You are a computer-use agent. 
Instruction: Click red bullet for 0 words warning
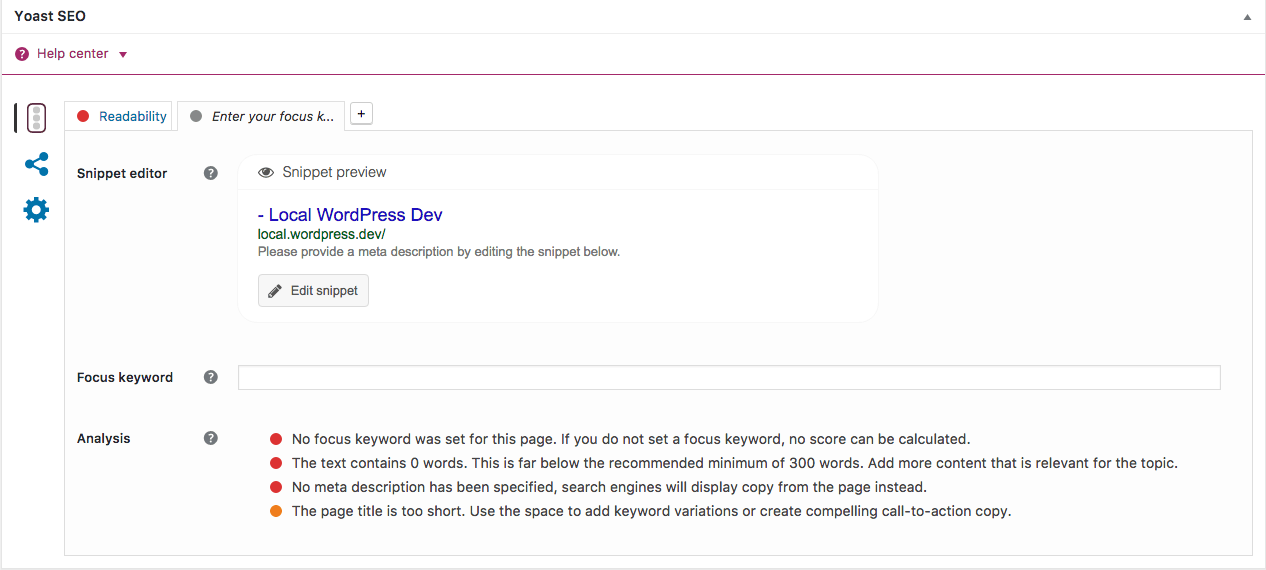click(276, 463)
